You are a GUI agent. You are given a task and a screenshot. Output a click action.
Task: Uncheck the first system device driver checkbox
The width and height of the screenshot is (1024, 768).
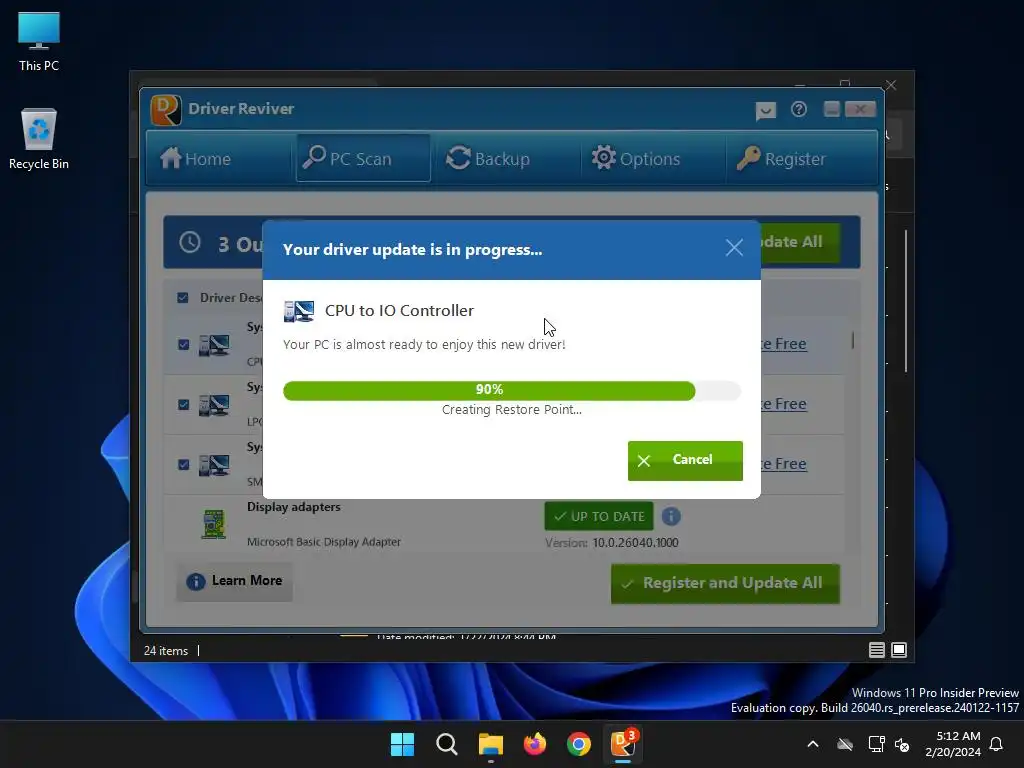184,344
